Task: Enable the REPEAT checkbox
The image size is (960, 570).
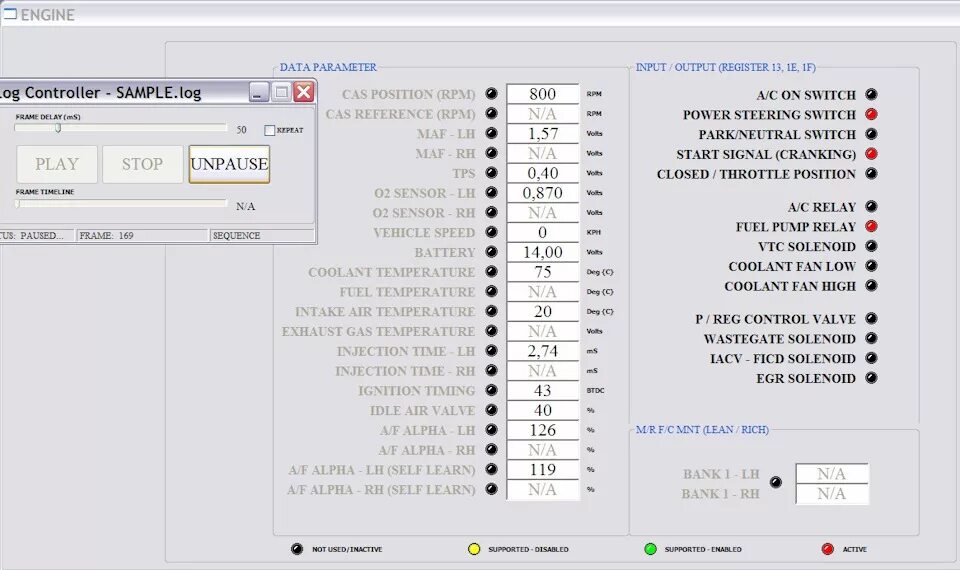Action: (x=269, y=130)
